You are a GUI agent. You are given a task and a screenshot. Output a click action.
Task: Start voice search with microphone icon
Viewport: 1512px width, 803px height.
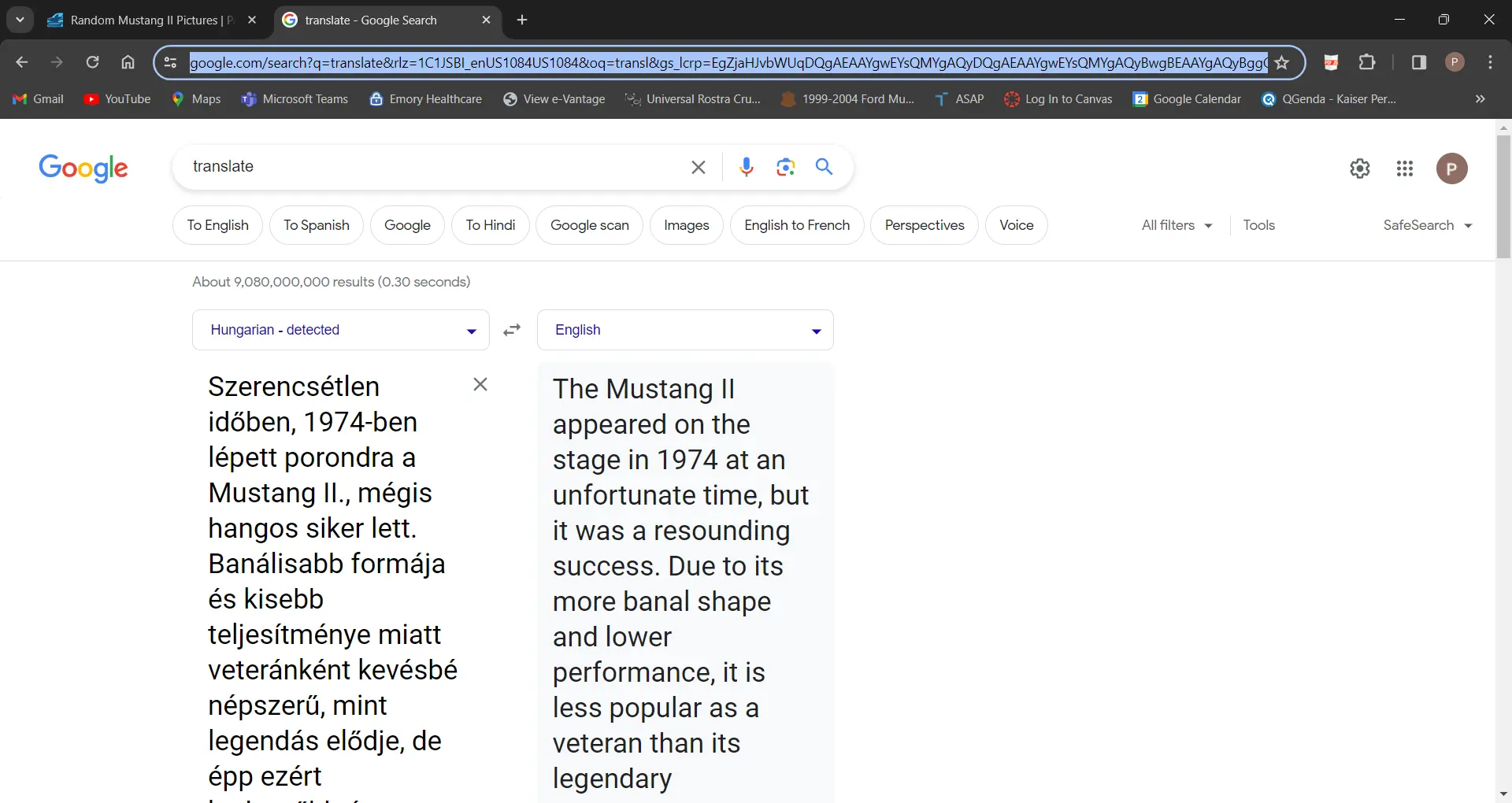[747, 167]
